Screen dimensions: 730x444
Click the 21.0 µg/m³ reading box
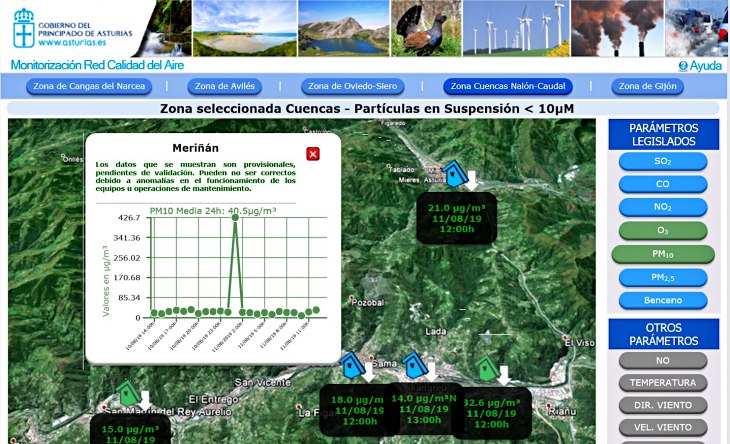[456, 218]
